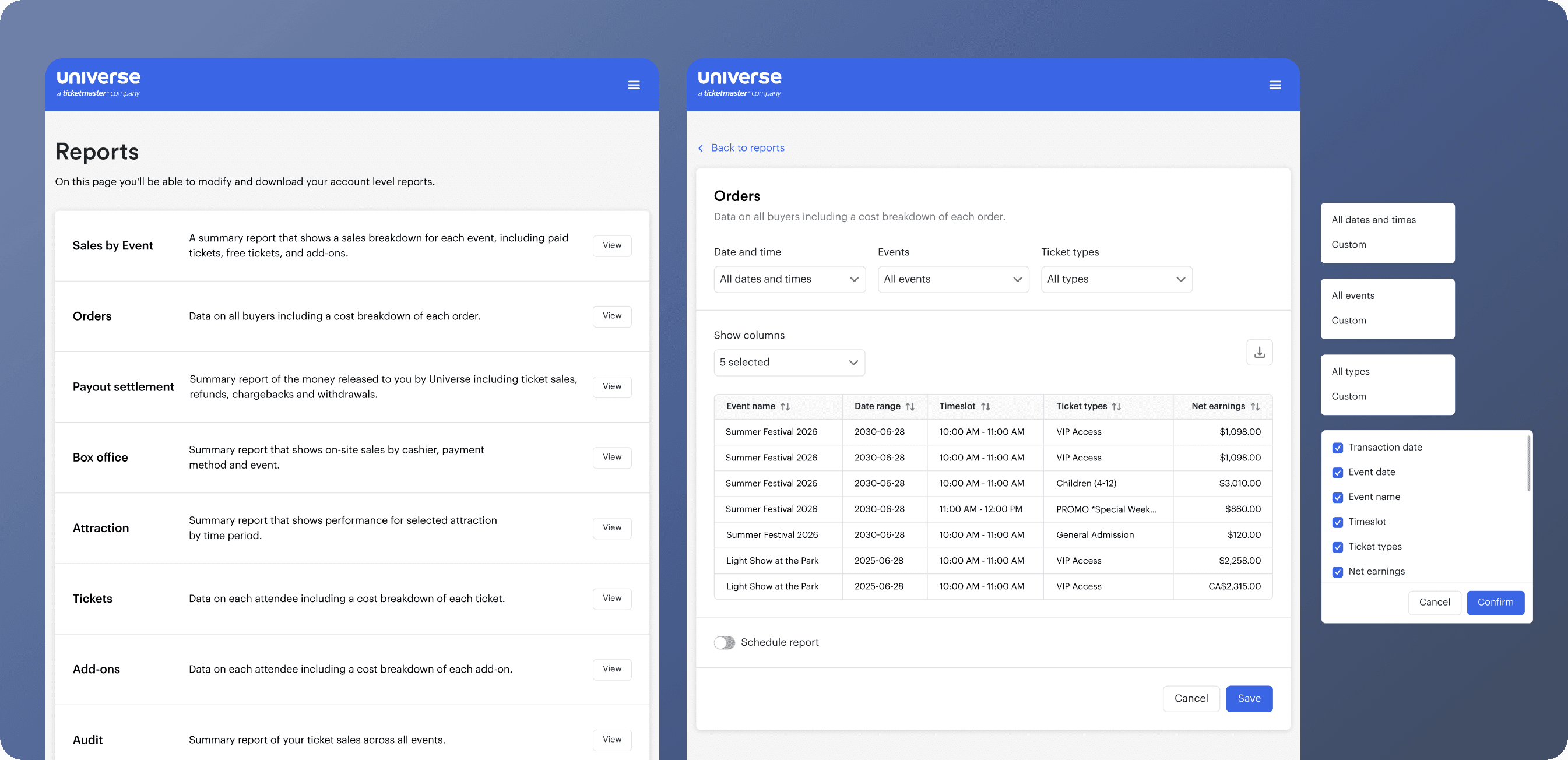Uncheck the Net earnings checkbox

1337,572
